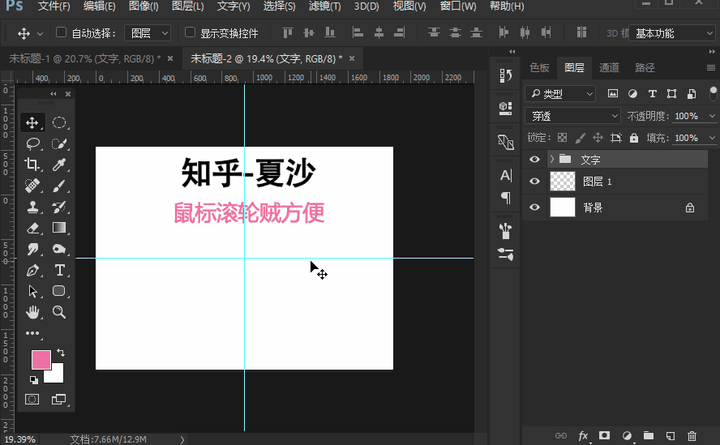Select the Pen tool

pyautogui.click(x=32, y=270)
